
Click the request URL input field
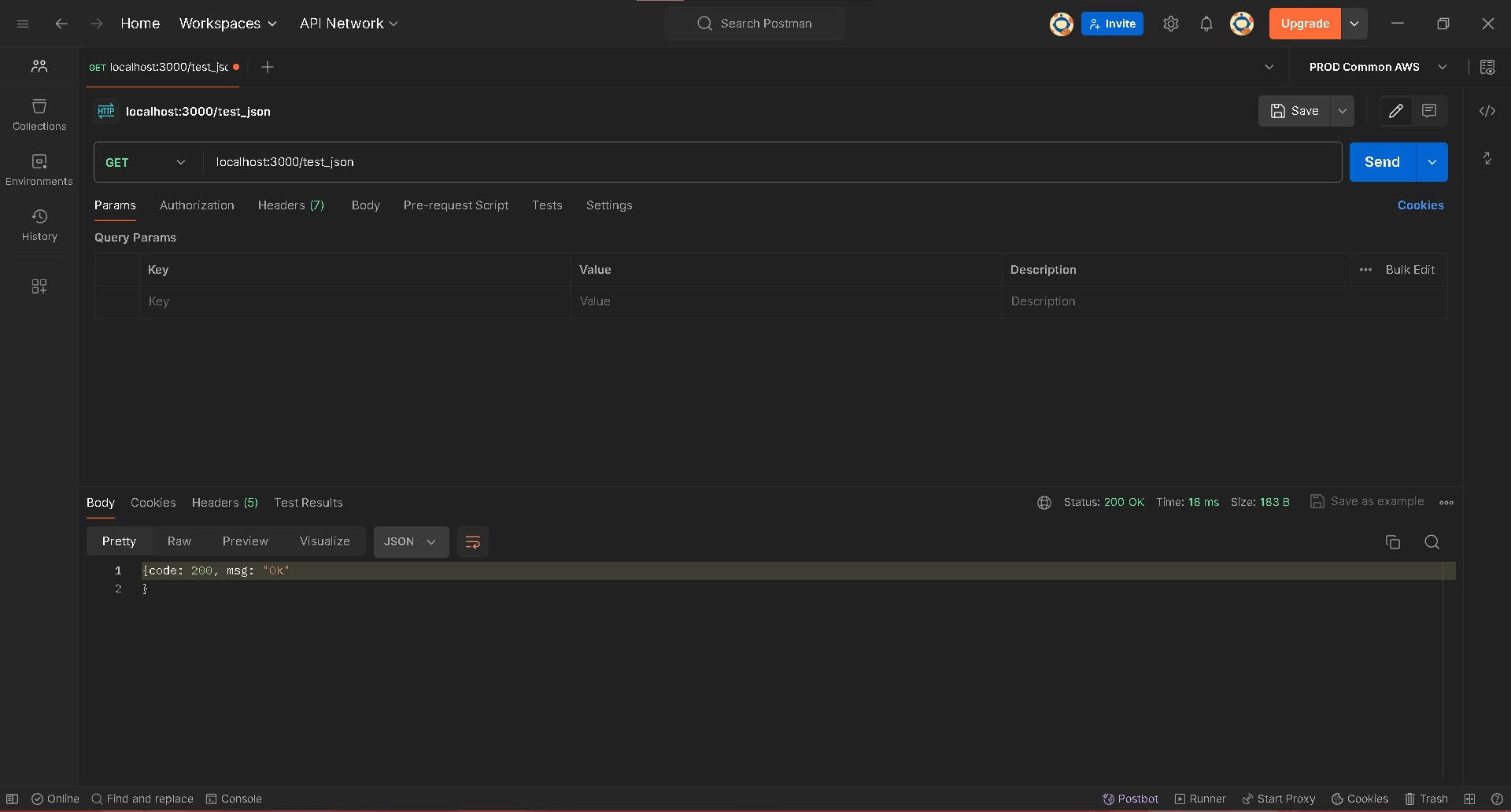[x=771, y=162]
